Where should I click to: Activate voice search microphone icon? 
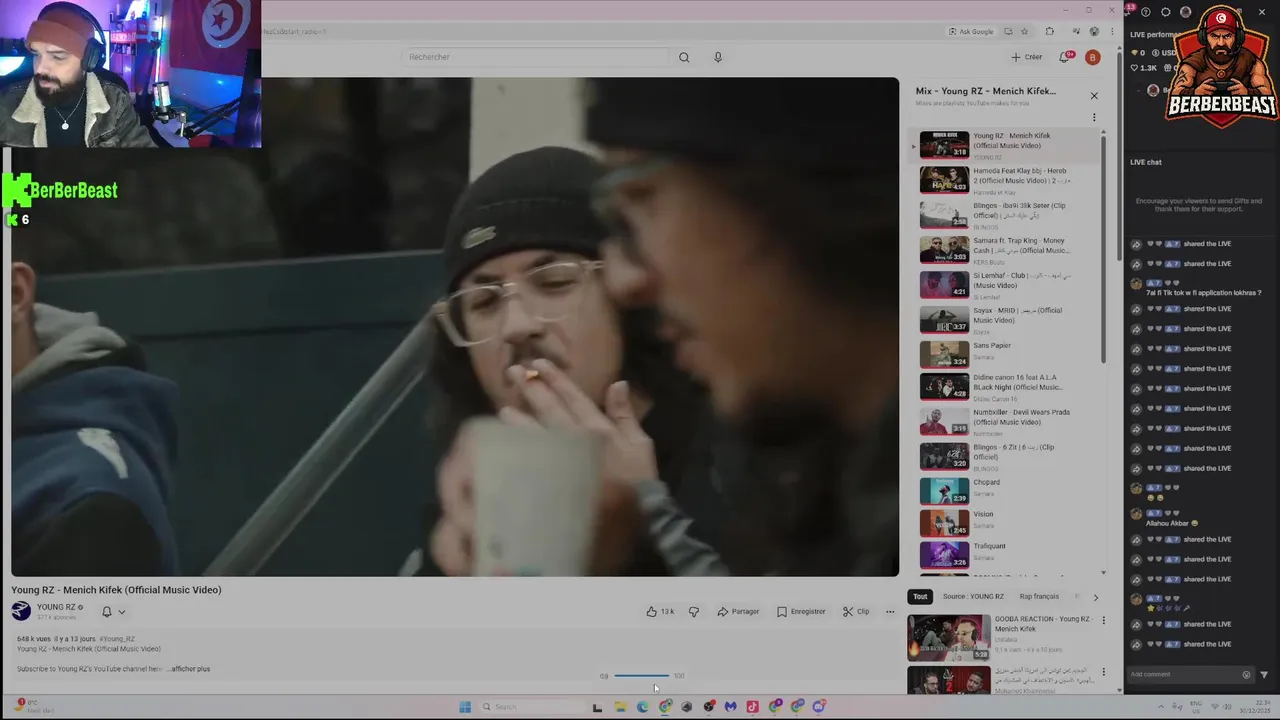point(718,57)
